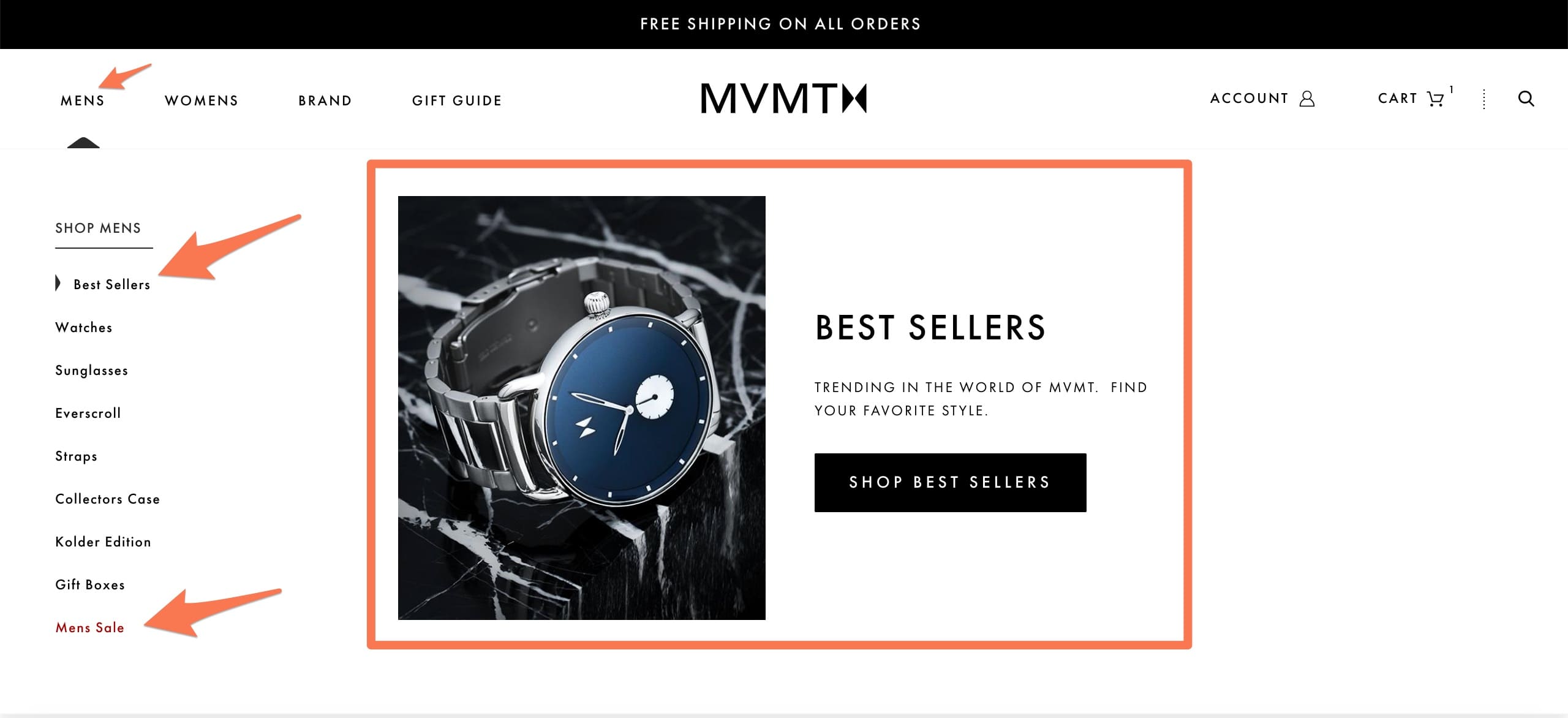Open the Mens menu
This screenshot has height=718, width=1568.
[83, 100]
